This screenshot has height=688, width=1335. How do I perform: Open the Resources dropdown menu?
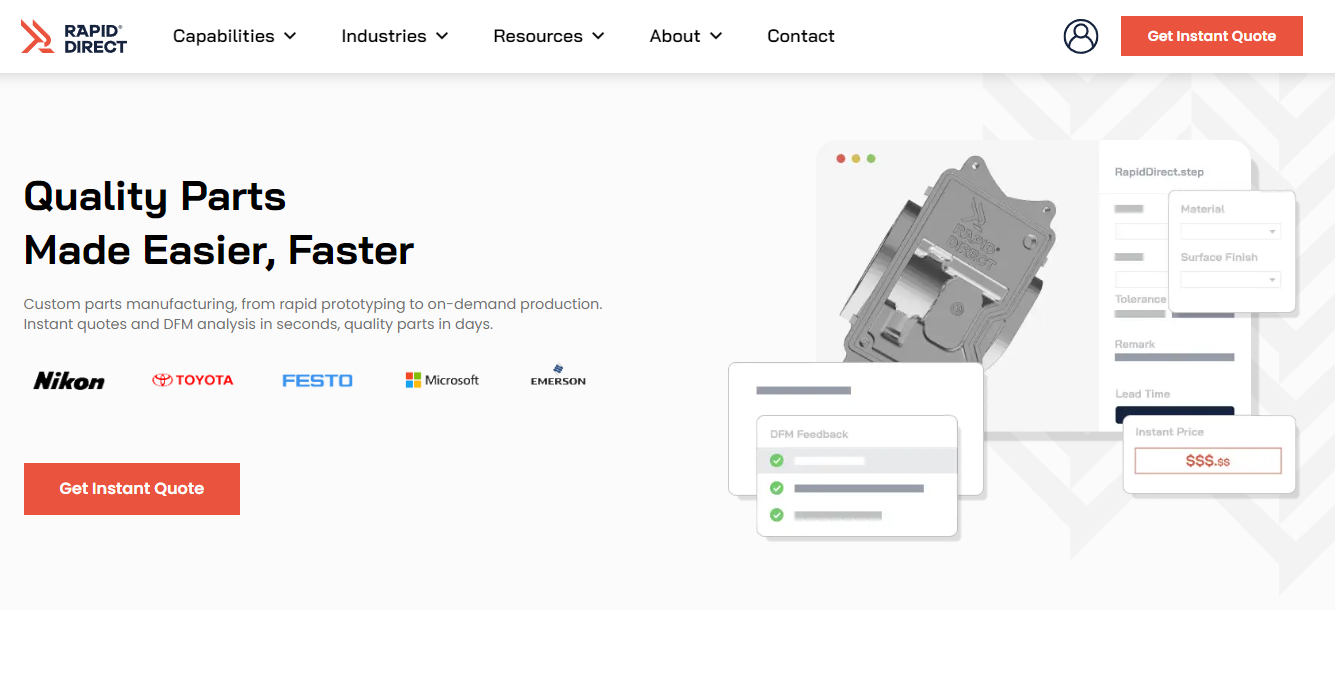pos(548,36)
